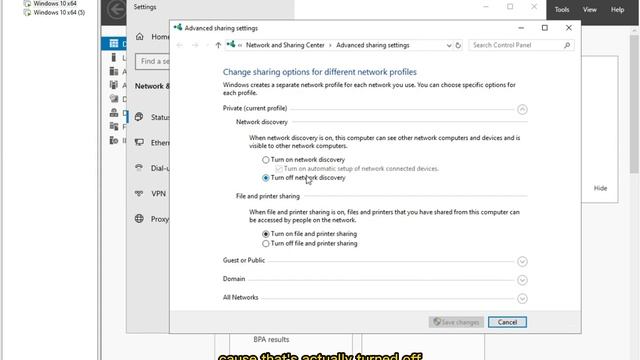
Task: Click back arrow in Server Manager window
Action: tap(116, 9)
